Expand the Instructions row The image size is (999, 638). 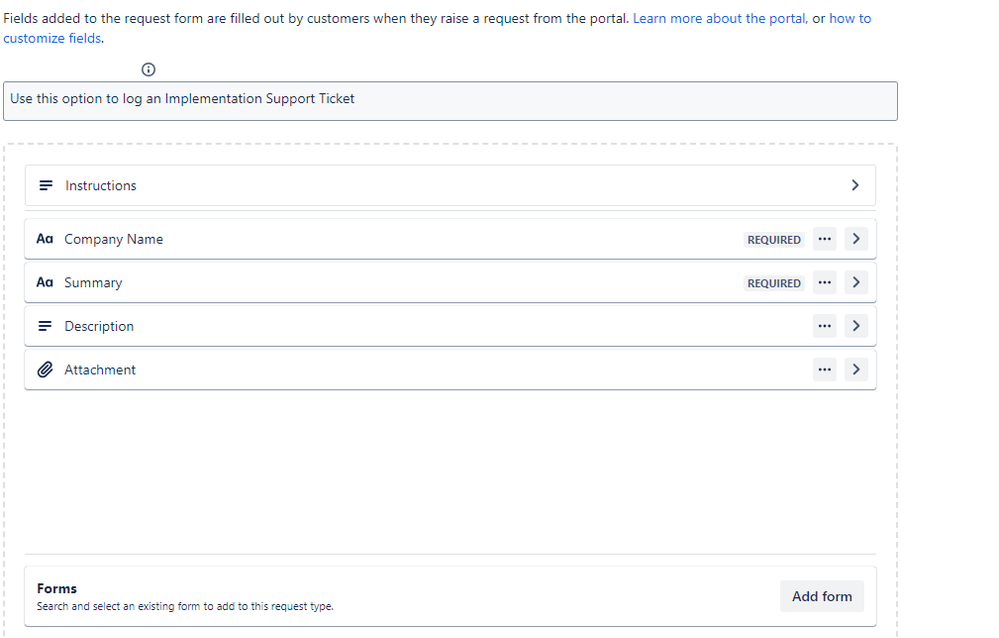(855, 185)
